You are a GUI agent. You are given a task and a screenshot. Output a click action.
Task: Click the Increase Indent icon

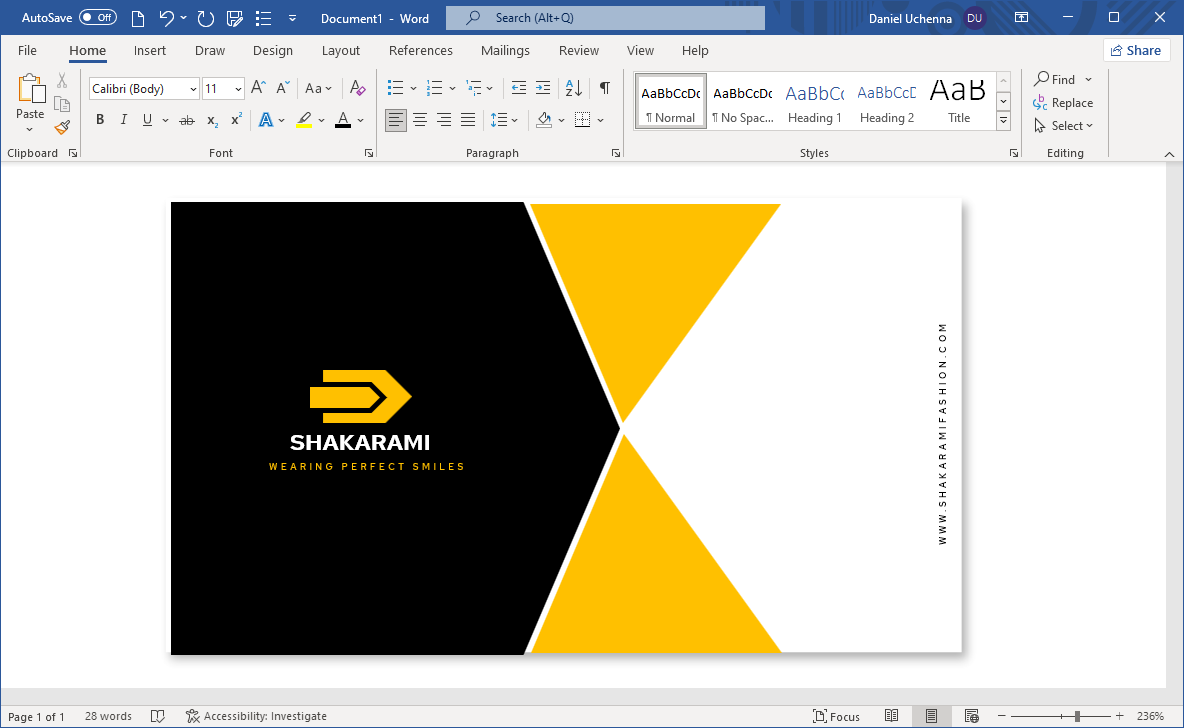pyautogui.click(x=543, y=88)
